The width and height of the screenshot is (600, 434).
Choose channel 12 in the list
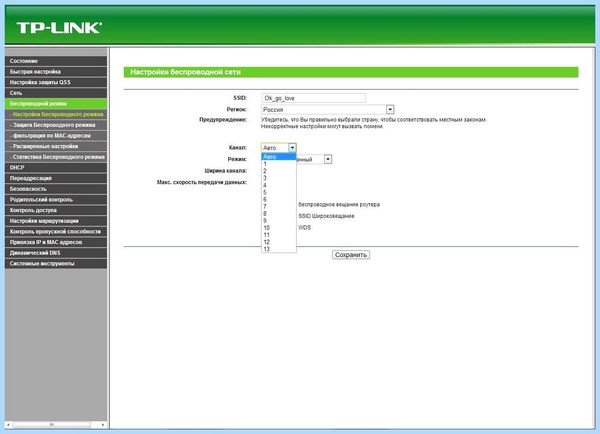pyautogui.click(x=279, y=242)
